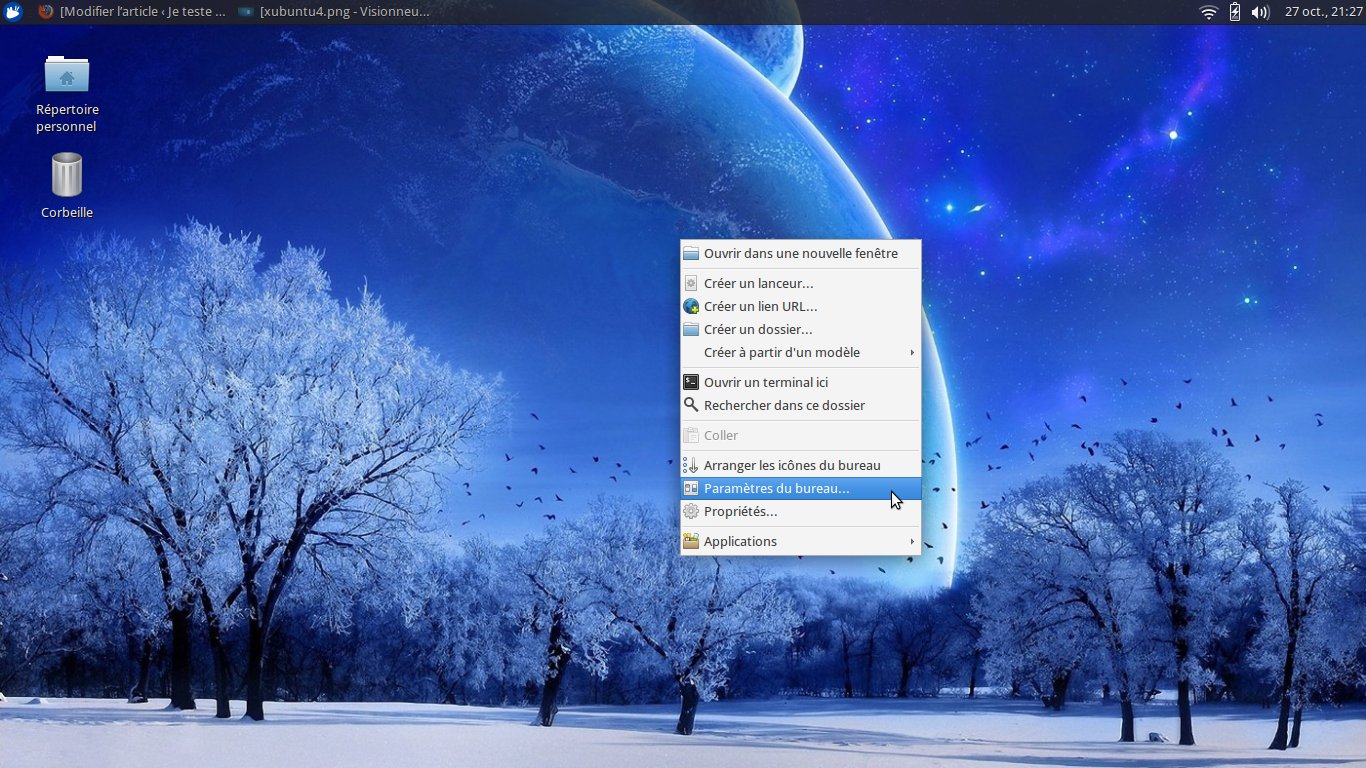1366x768 pixels.
Task: Open Paramètres du bureau... highlighted entry
Action: click(x=800, y=488)
